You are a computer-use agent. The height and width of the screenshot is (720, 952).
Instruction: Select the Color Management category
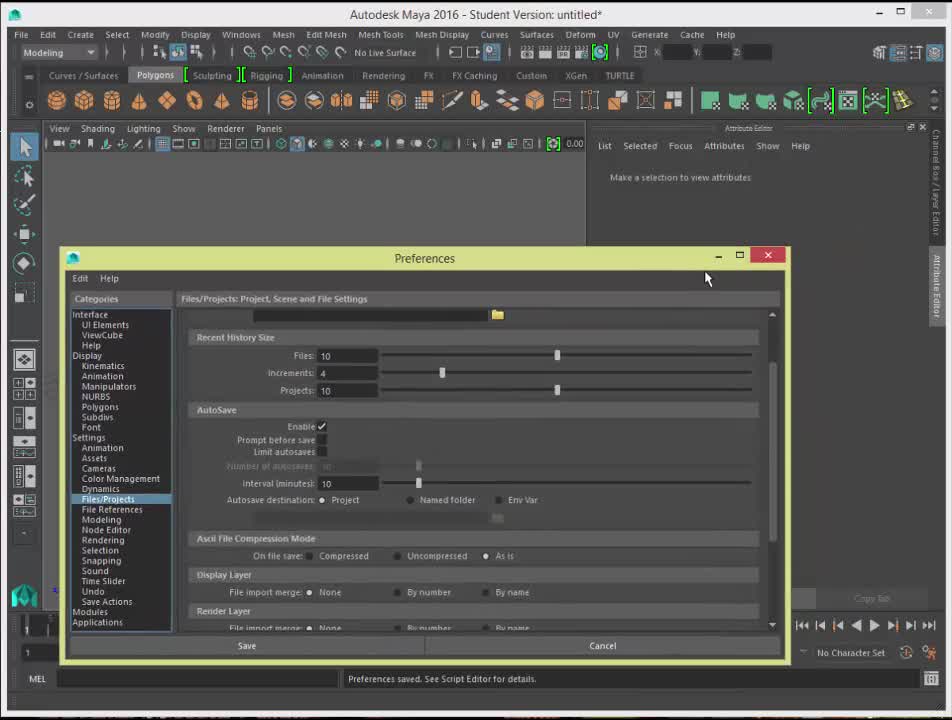click(121, 479)
